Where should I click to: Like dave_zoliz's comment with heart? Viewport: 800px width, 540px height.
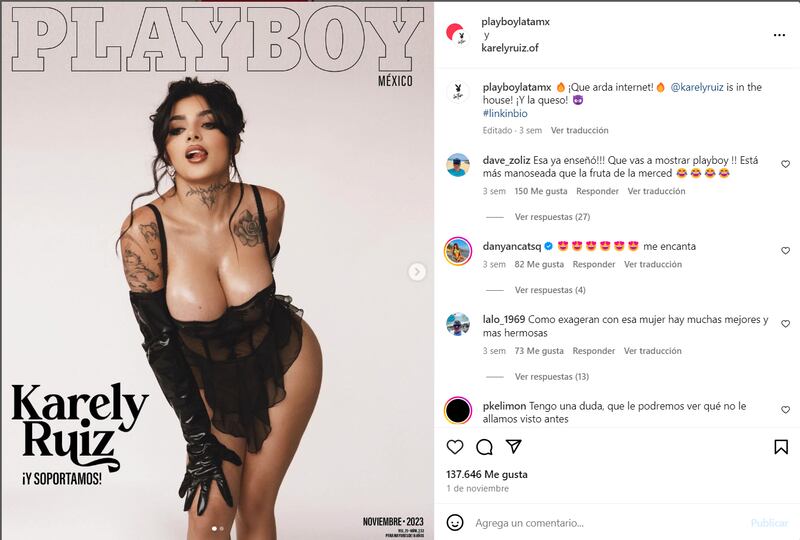click(785, 164)
